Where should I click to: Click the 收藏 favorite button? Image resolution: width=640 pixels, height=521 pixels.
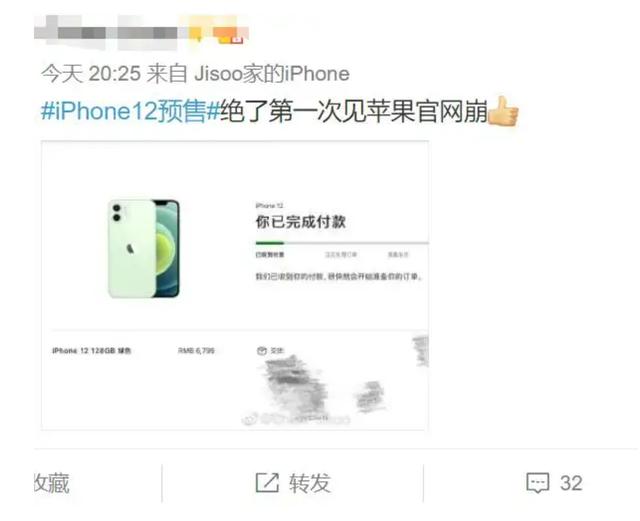click(51, 483)
